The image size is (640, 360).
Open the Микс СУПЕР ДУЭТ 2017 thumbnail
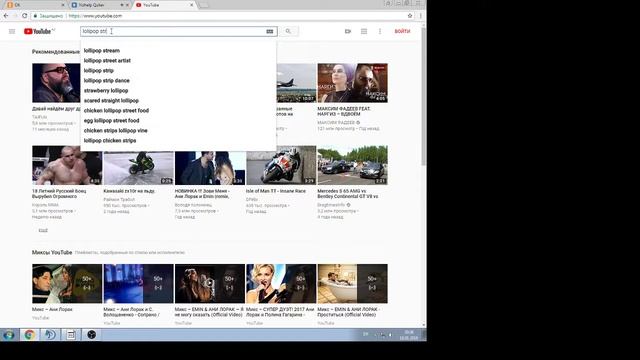pos(281,284)
